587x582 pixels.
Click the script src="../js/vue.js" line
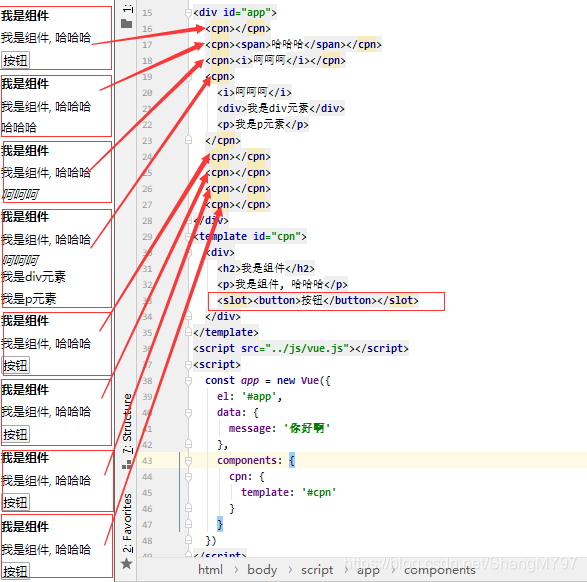tap(301, 348)
